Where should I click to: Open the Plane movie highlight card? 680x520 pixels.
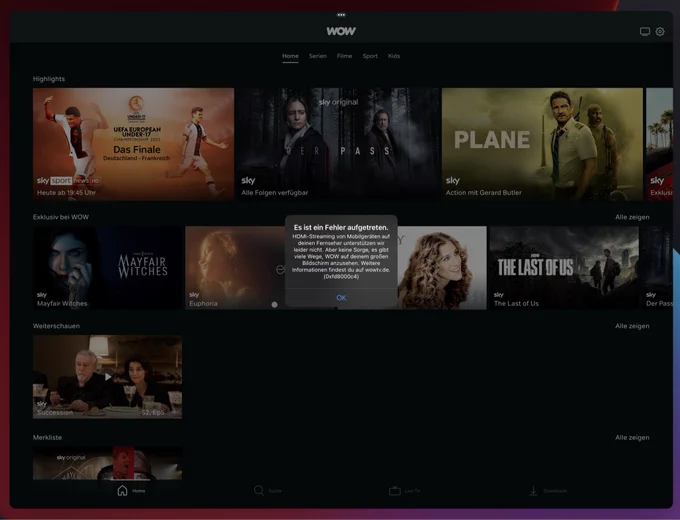pyautogui.click(x=542, y=144)
